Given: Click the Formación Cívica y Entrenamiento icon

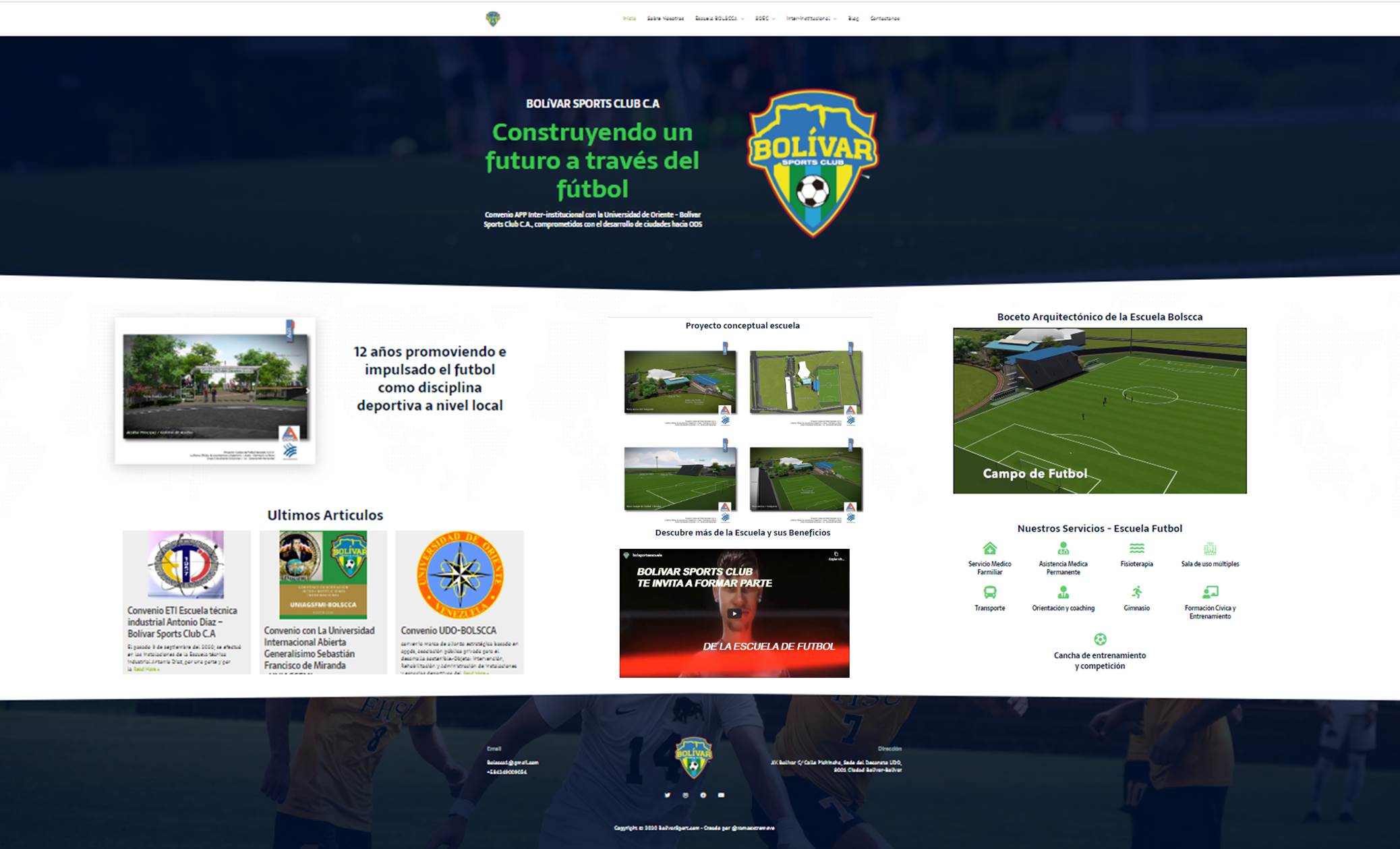Looking at the screenshot, I should click(1210, 592).
